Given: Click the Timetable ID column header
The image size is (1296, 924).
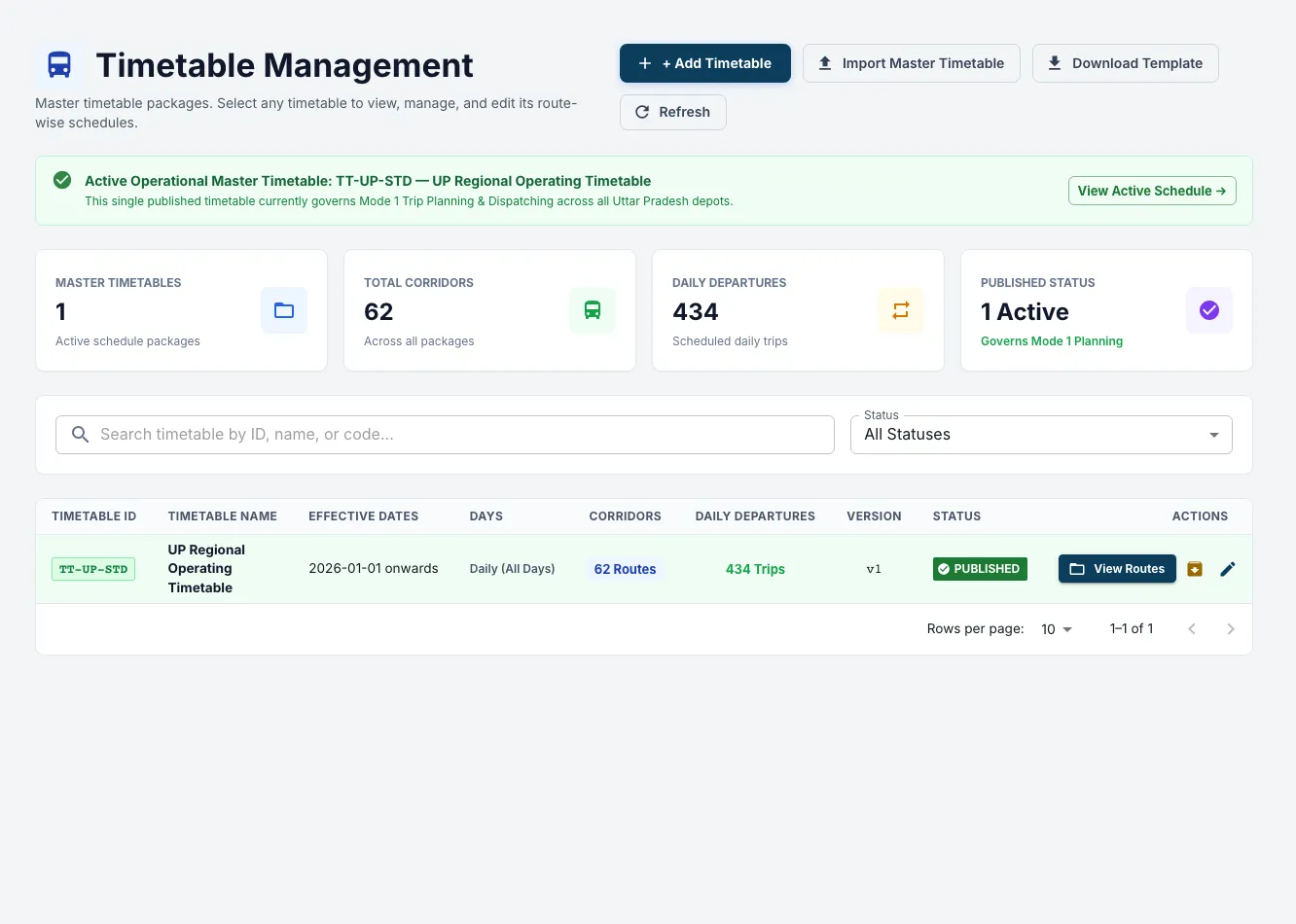Looking at the screenshot, I should [94, 516].
